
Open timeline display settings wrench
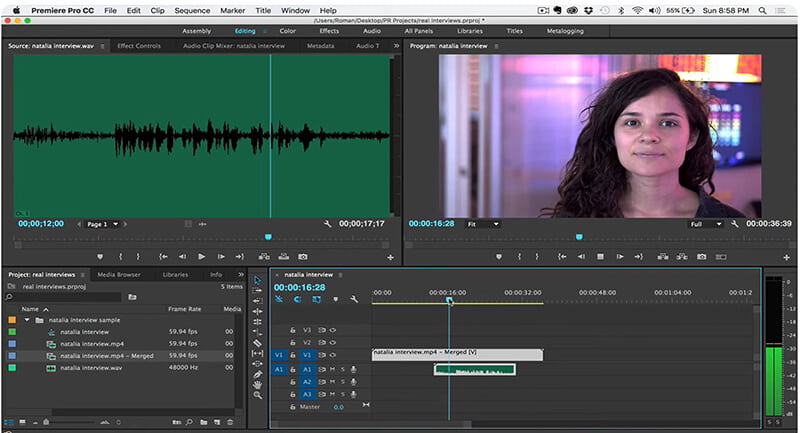(354, 299)
